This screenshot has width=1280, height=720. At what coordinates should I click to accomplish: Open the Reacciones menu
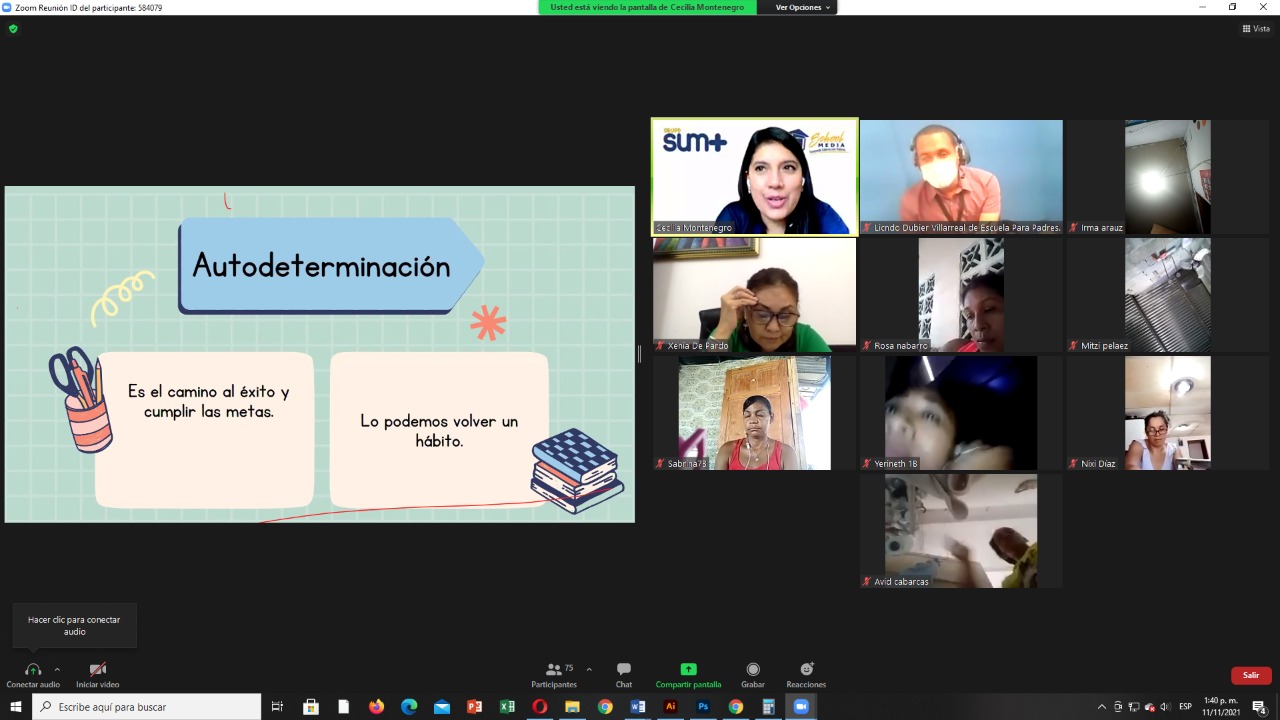click(806, 675)
